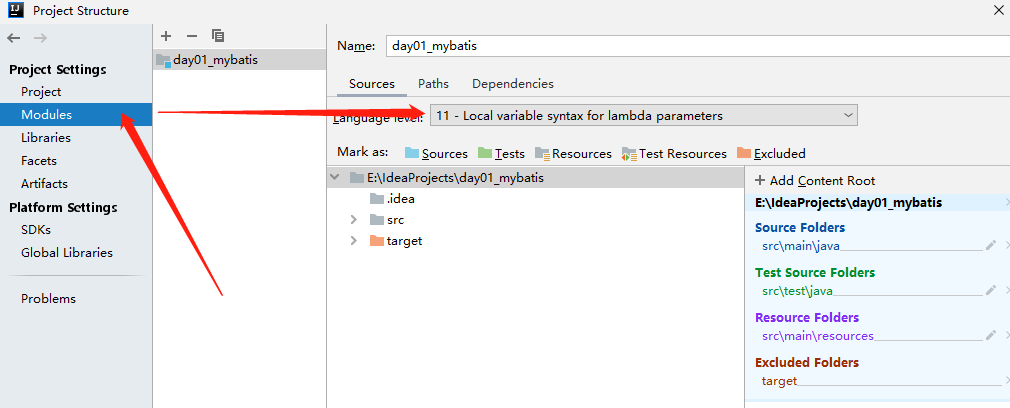1010x408 pixels.
Task: Click the remove module minus icon
Action: pyautogui.click(x=191, y=36)
